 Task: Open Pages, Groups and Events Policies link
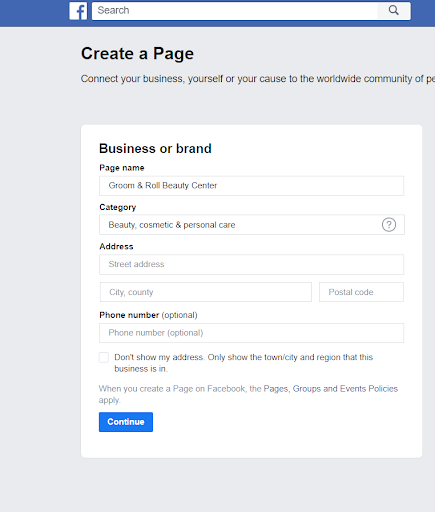(x=331, y=389)
